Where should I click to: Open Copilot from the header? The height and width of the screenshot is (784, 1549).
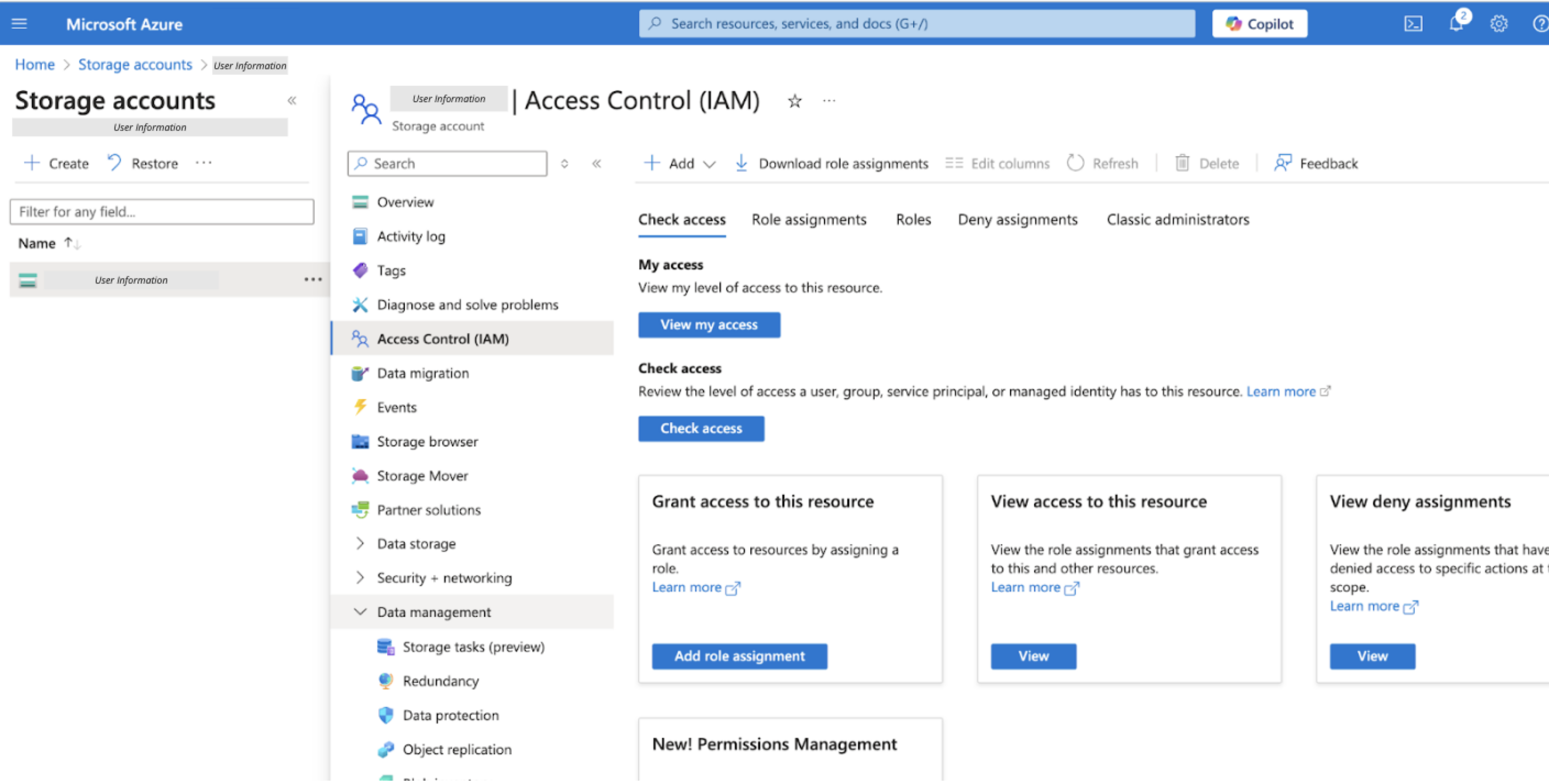1259,24
